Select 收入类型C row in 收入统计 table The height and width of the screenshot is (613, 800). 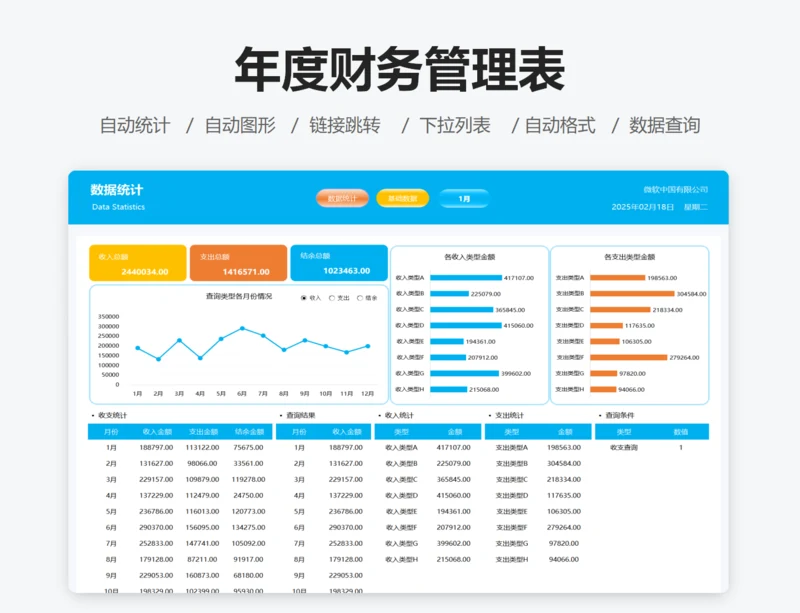428,479
